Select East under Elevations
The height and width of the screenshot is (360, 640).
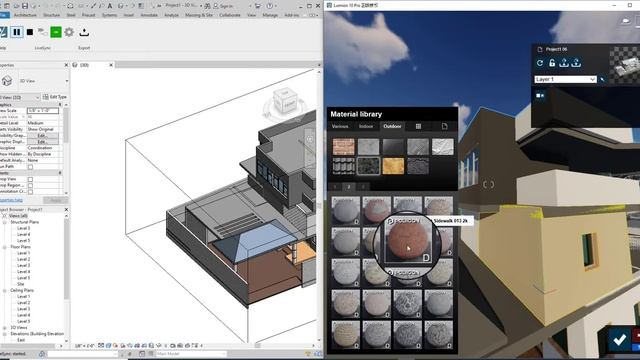click(21, 340)
